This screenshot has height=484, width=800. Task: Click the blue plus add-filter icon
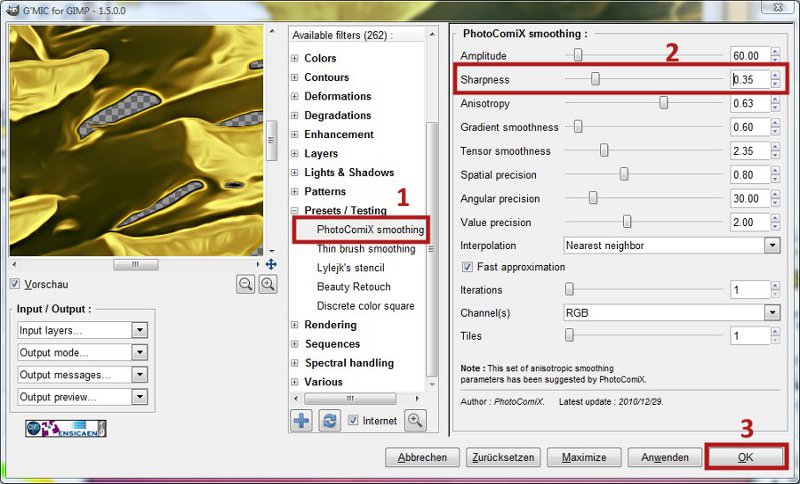(302, 421)
